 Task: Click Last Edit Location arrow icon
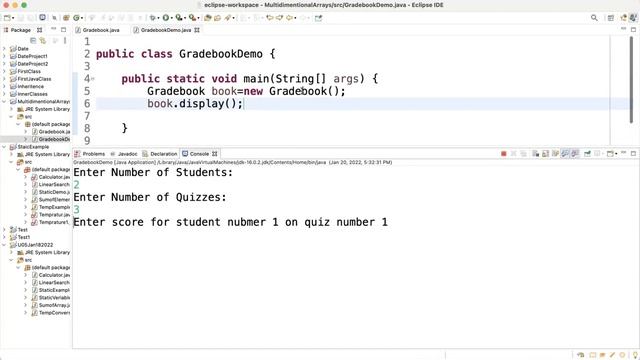270,18
